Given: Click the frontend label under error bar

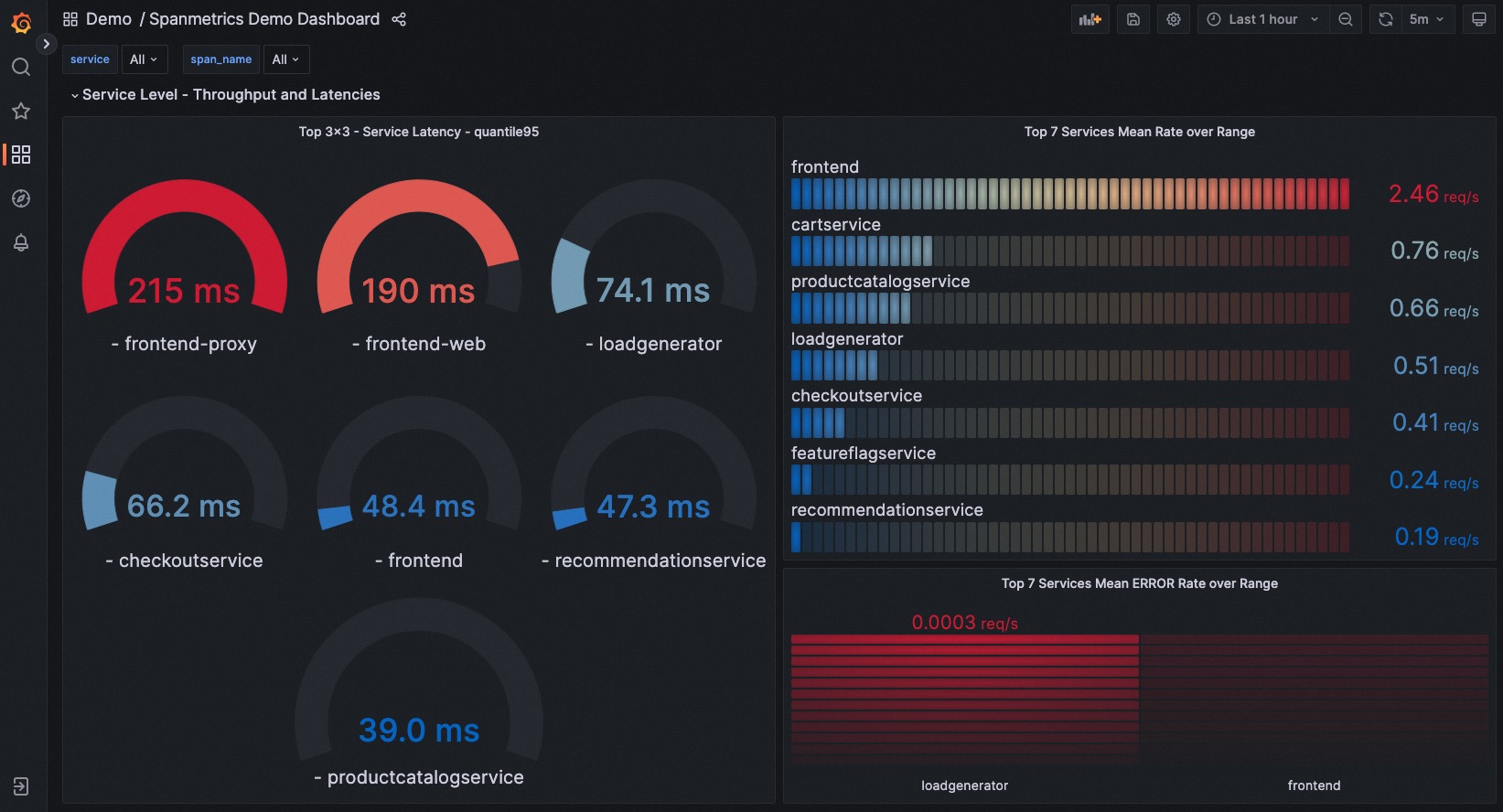Looking at the screenshot, I should (1315, 785).
